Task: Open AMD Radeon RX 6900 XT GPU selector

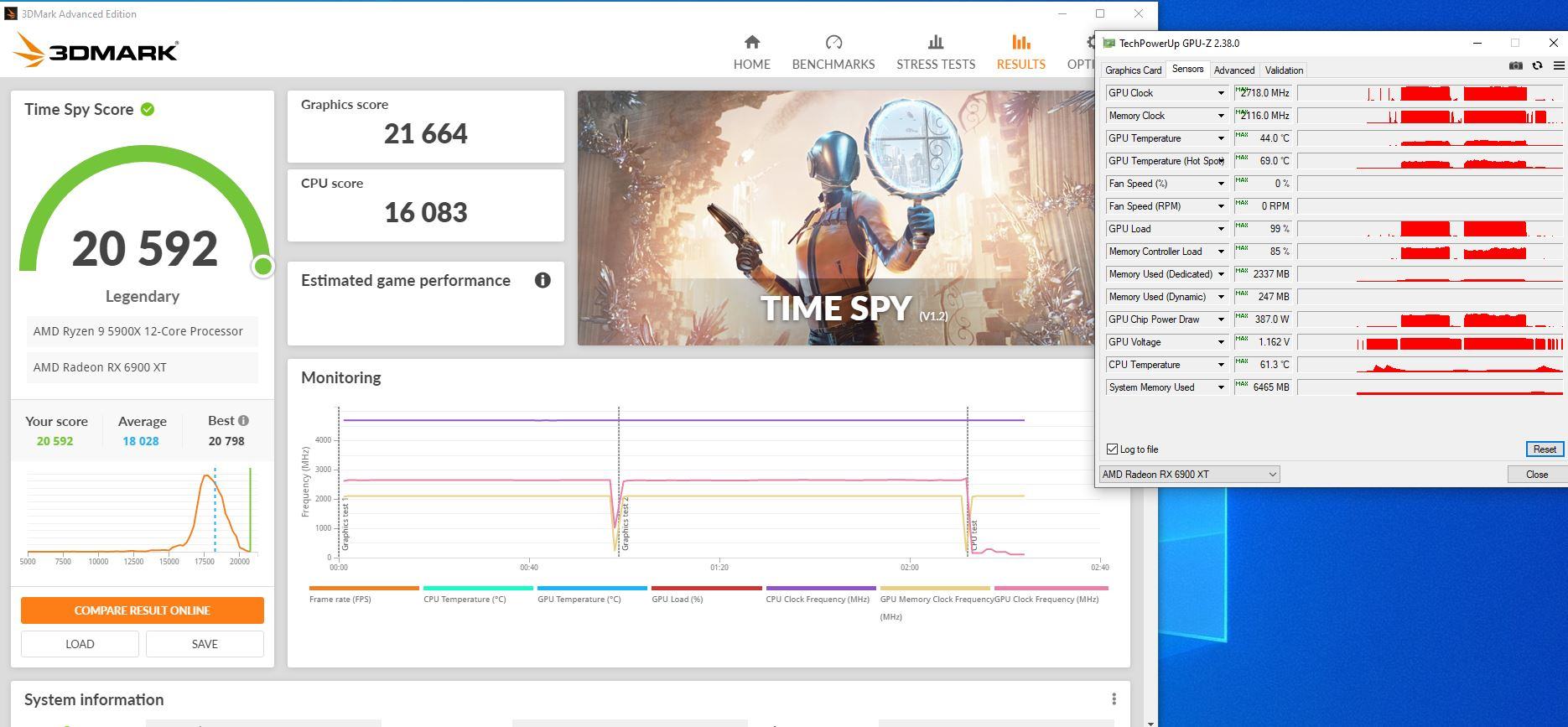Action: (1189, 475)
